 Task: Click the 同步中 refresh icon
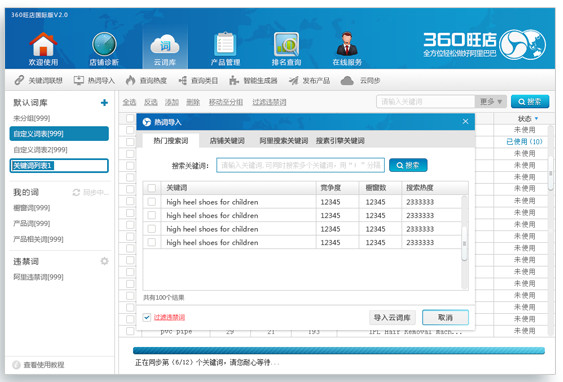tap(76, 192)
